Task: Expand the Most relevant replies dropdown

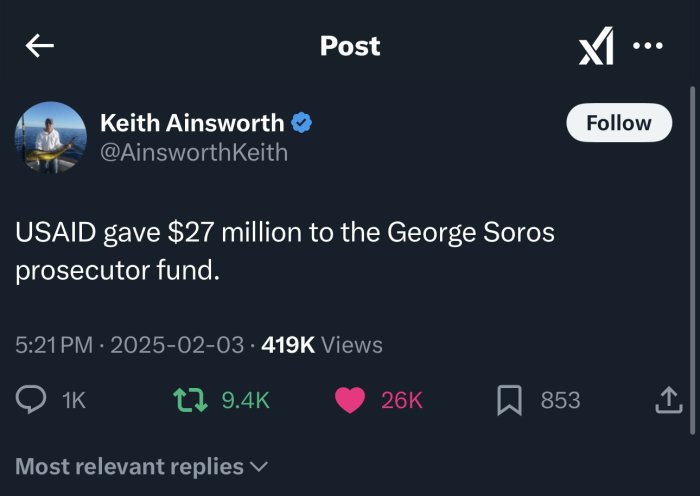Action: [142, 466]
